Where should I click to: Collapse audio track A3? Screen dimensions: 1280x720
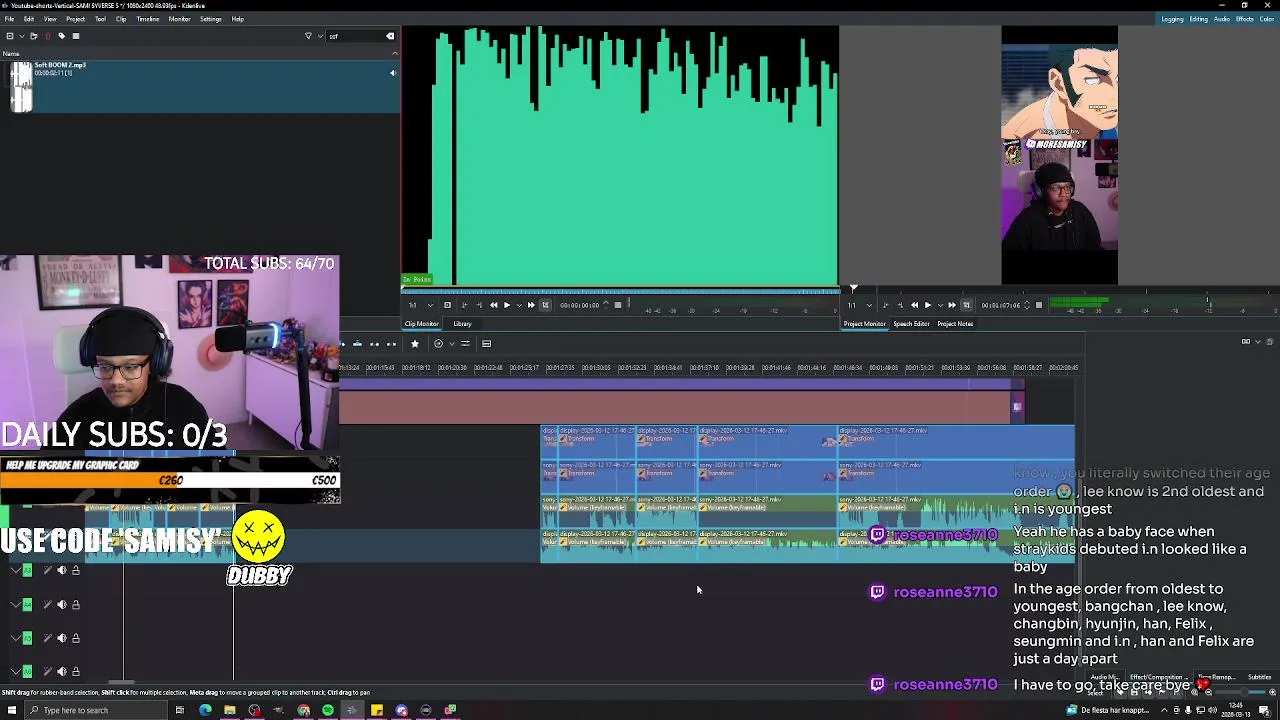point(15,570)
